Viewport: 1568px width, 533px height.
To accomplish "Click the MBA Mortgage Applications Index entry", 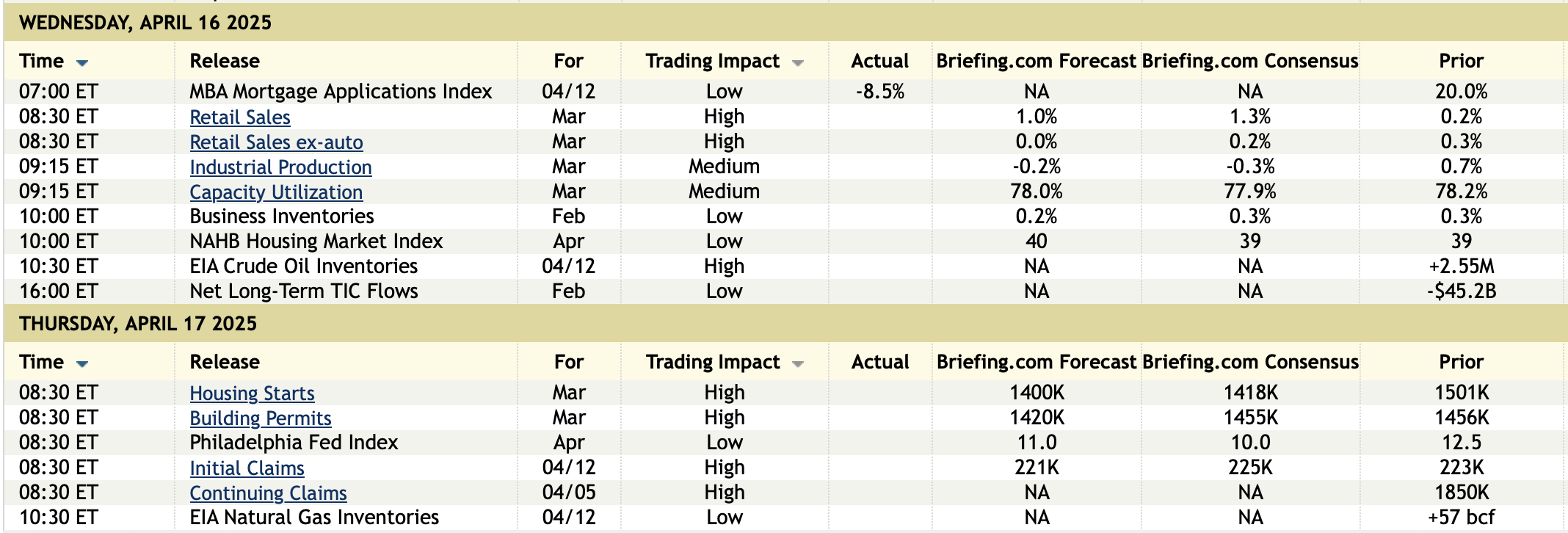I will [341, 92].
